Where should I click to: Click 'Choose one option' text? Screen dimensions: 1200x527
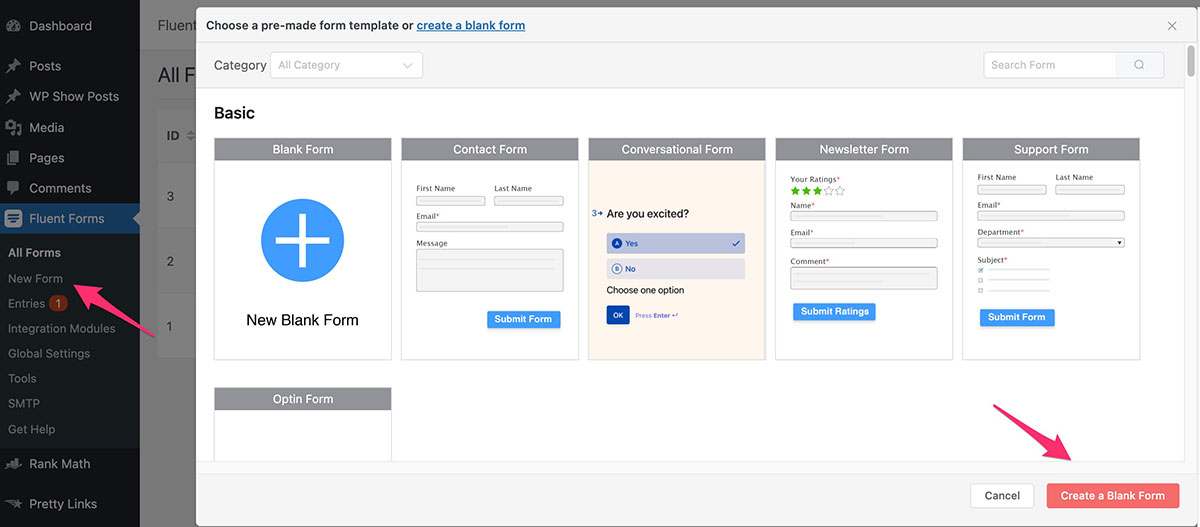click(645, 290)
